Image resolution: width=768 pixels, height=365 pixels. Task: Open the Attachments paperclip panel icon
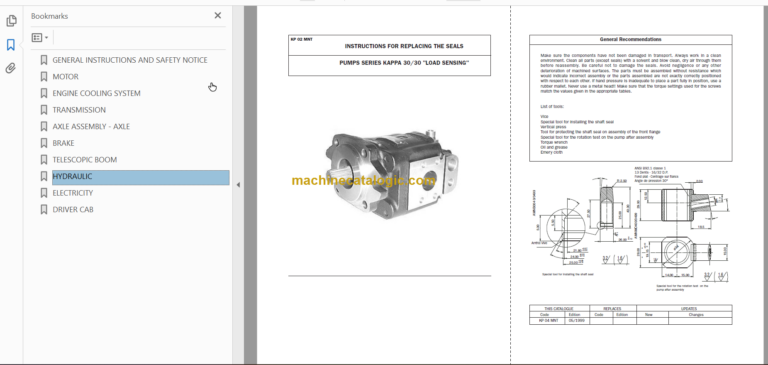pos(11,68)
